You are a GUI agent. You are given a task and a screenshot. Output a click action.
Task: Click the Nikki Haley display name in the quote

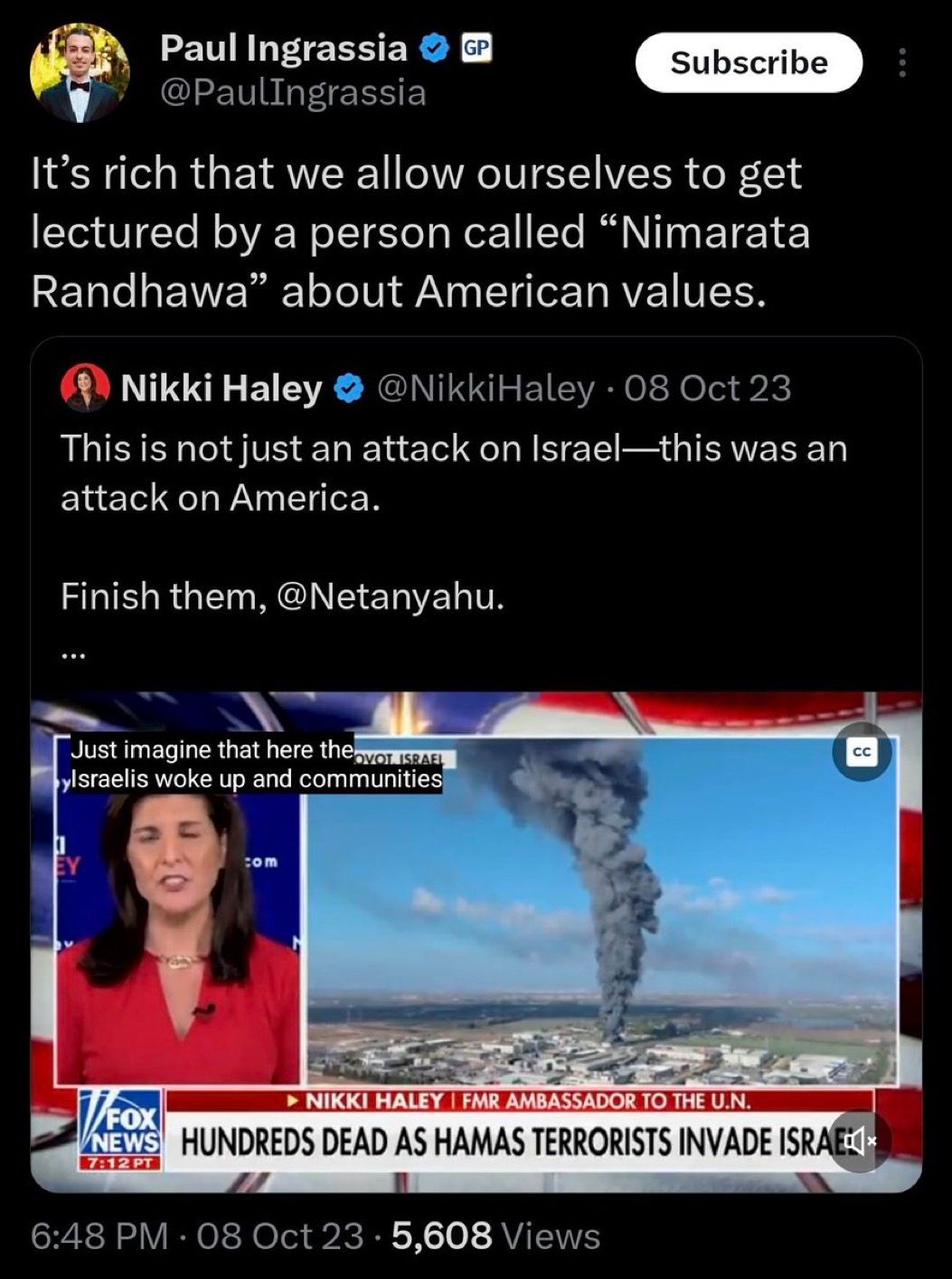tap(222, 389)
